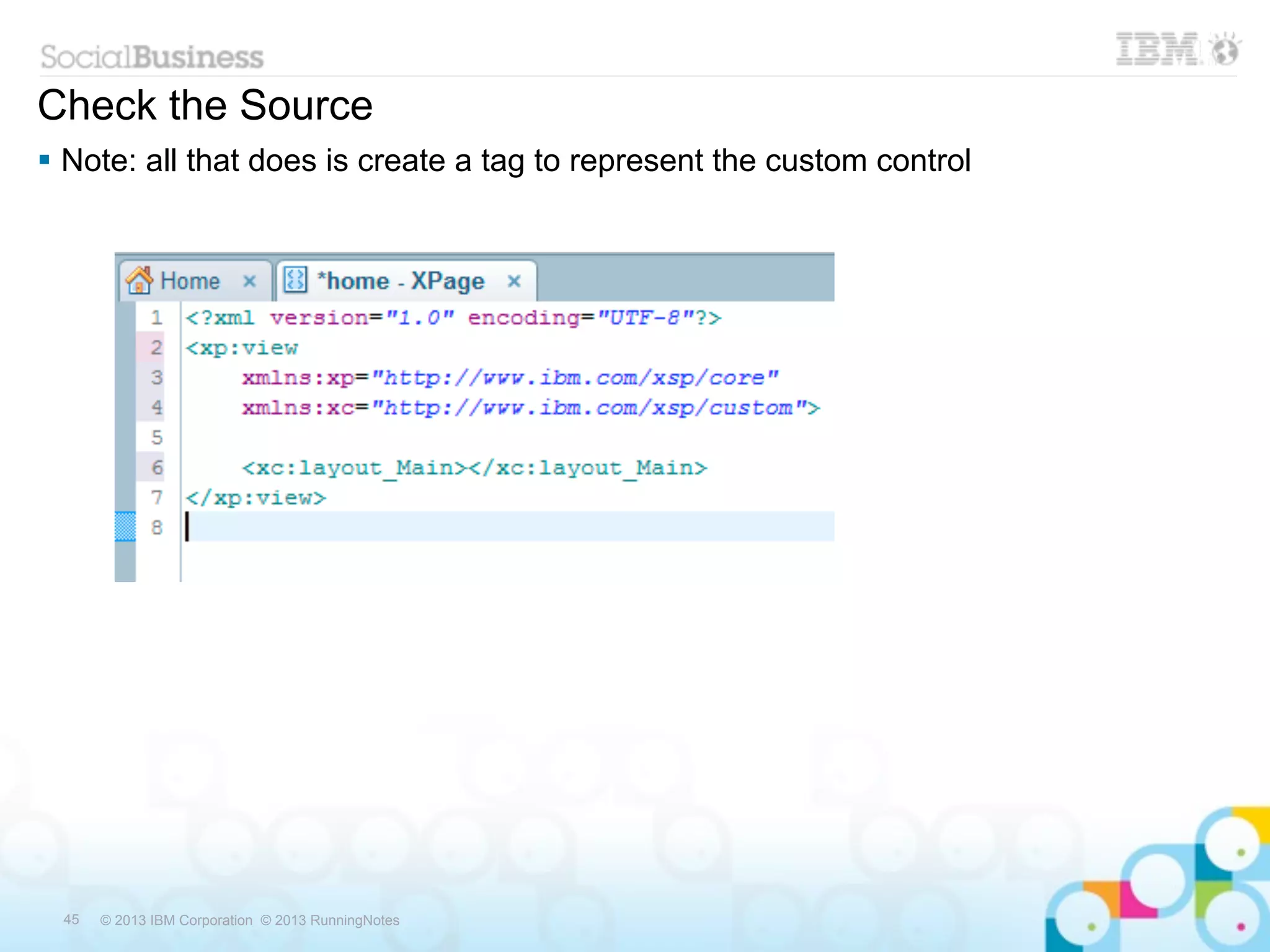Click the xc:layout_Main tag line
1270x952 pixels.
pos(474,468)
